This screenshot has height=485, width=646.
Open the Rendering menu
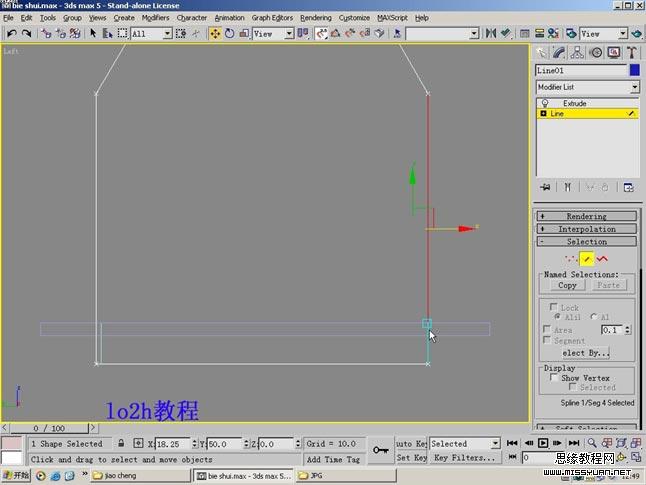point(316,18)
